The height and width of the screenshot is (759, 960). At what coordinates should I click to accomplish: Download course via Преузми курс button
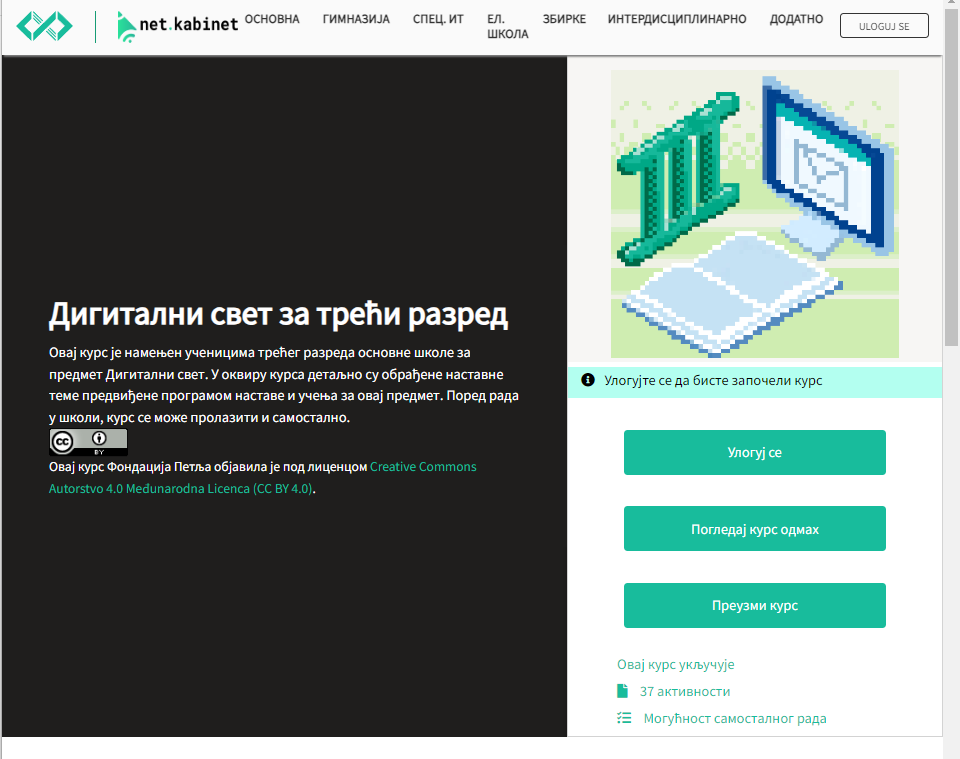(754, 605)
